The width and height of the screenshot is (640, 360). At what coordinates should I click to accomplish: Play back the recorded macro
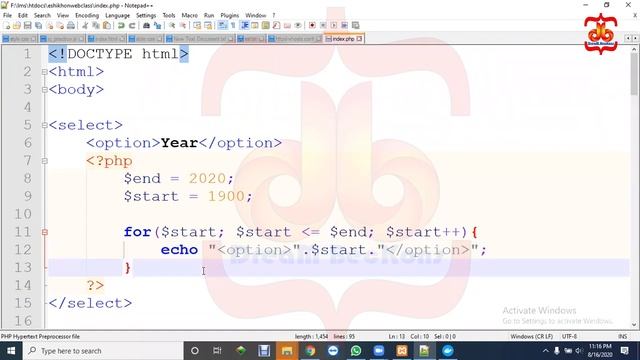click(x=334, y=25)
